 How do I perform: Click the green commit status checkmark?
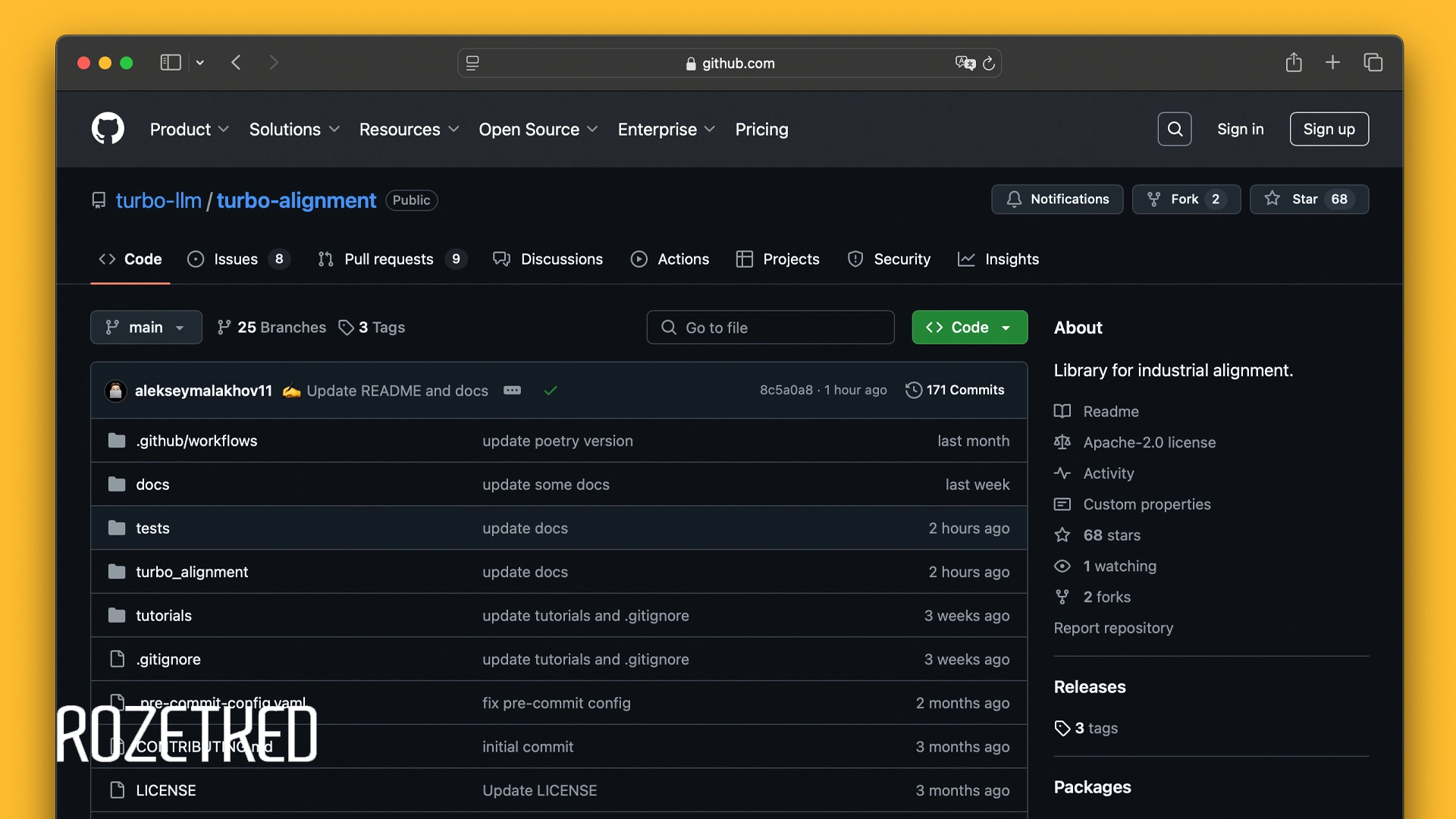tap(551, 391)
